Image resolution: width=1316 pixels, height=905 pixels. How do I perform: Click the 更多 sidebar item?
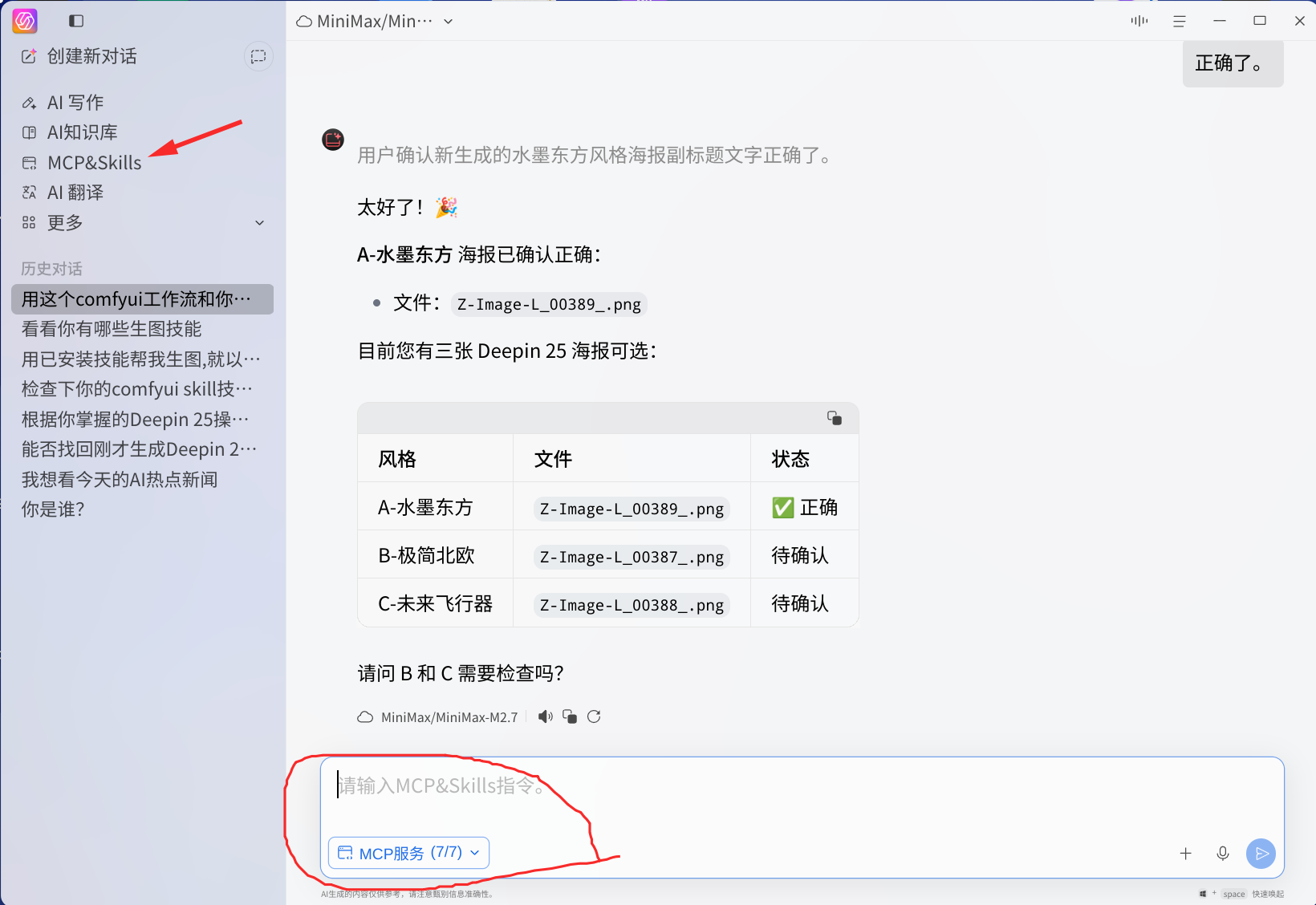[x=65, y=223]
